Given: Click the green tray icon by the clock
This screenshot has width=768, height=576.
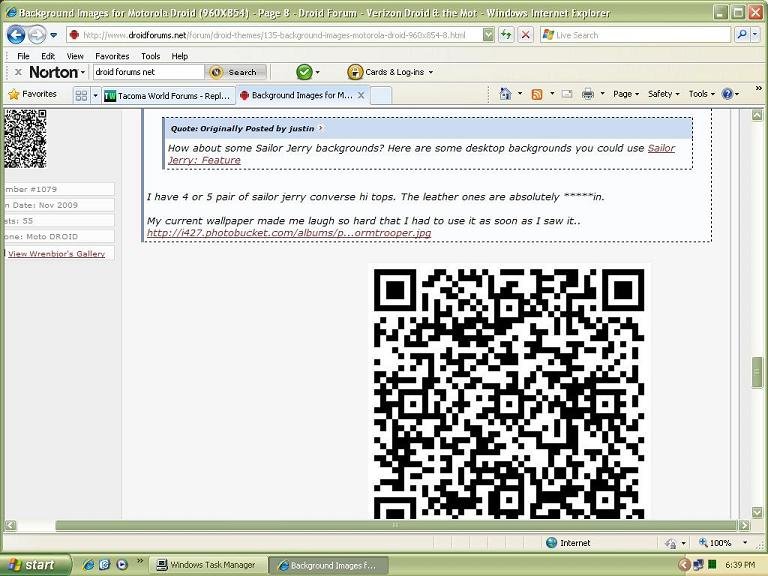Looking at the screenshot, I should tap(713, 565).
